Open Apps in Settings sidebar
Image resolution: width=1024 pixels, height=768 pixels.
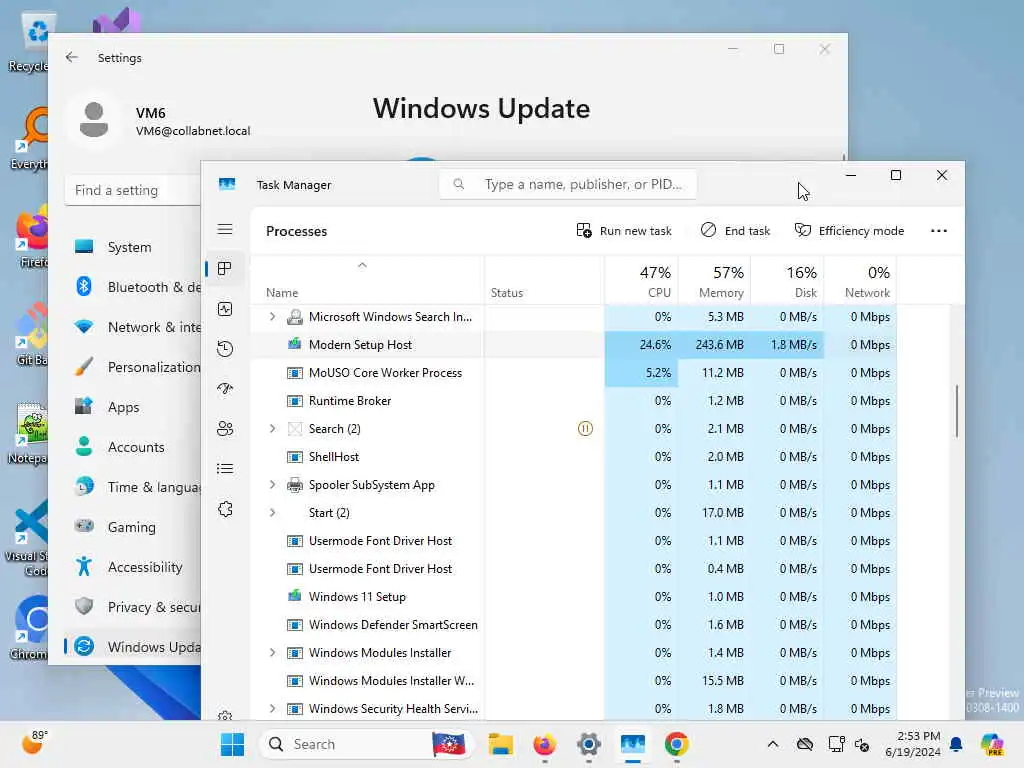[134, 407]
